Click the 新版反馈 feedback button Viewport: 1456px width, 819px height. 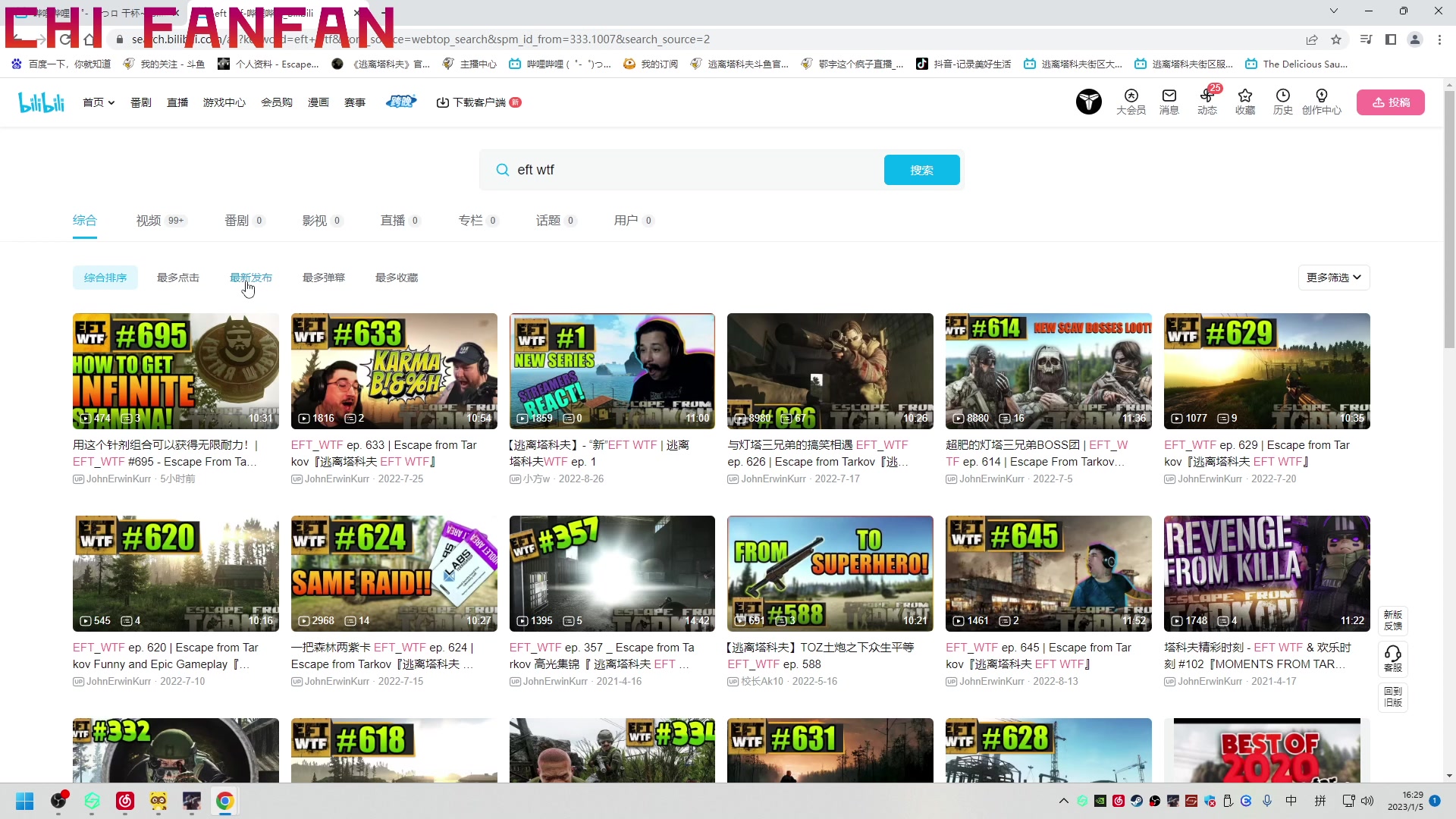(x=1393, y=620)
